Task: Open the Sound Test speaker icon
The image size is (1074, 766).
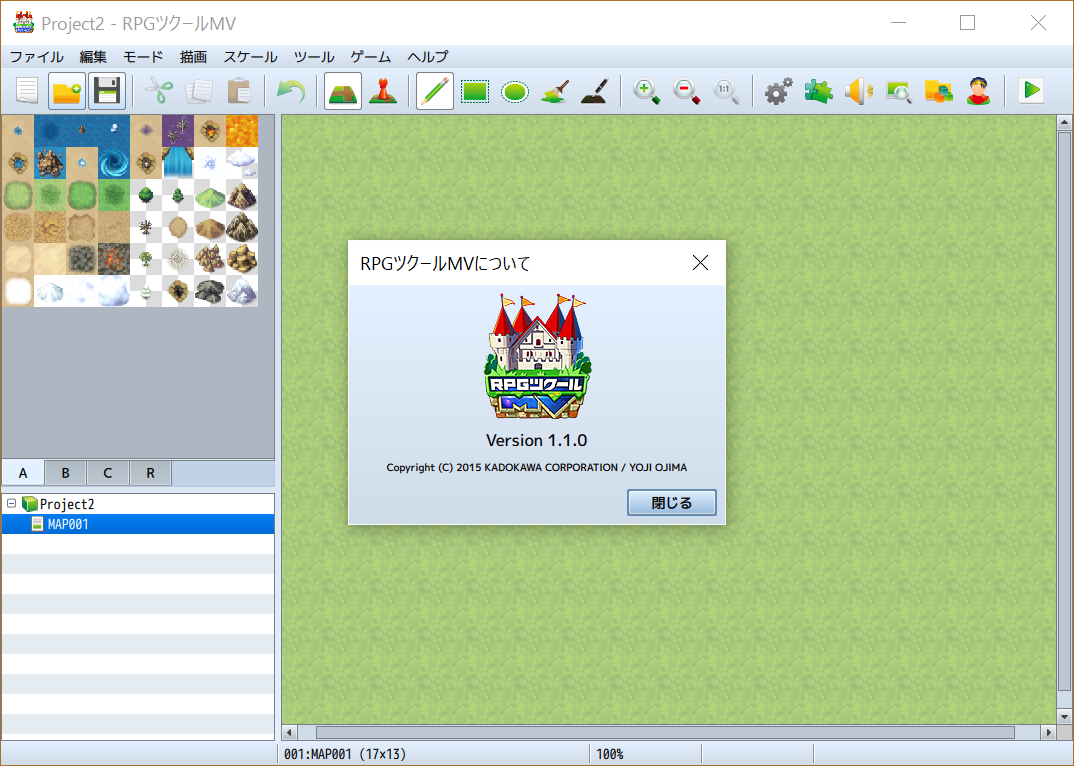Action: point(858,91)
